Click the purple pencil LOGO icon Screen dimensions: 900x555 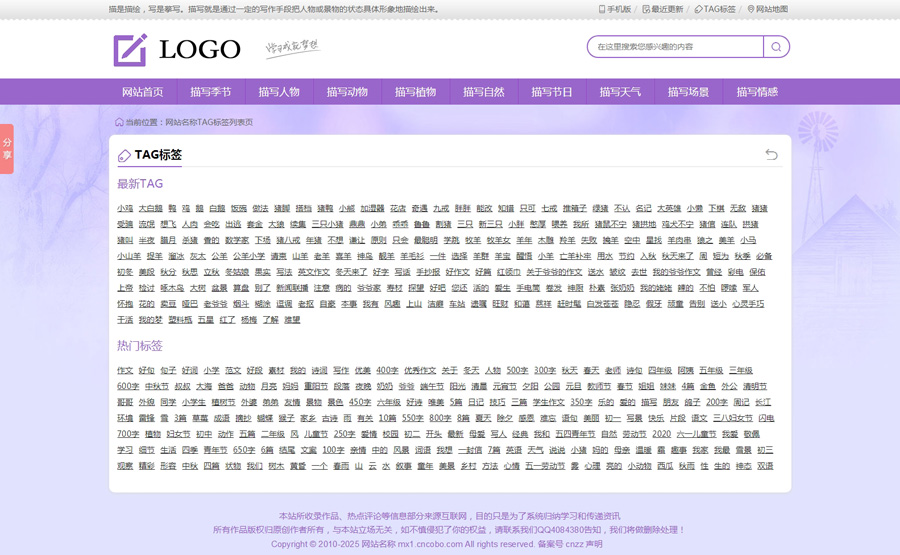[130, 50]
